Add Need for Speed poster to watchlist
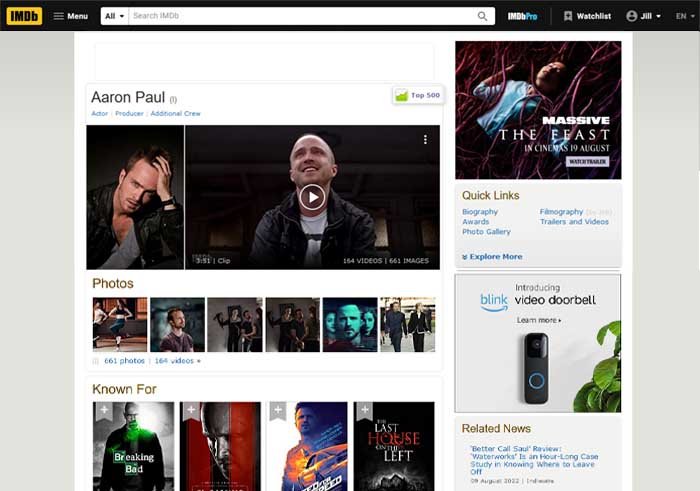700x491 pixels. point(277,410)
